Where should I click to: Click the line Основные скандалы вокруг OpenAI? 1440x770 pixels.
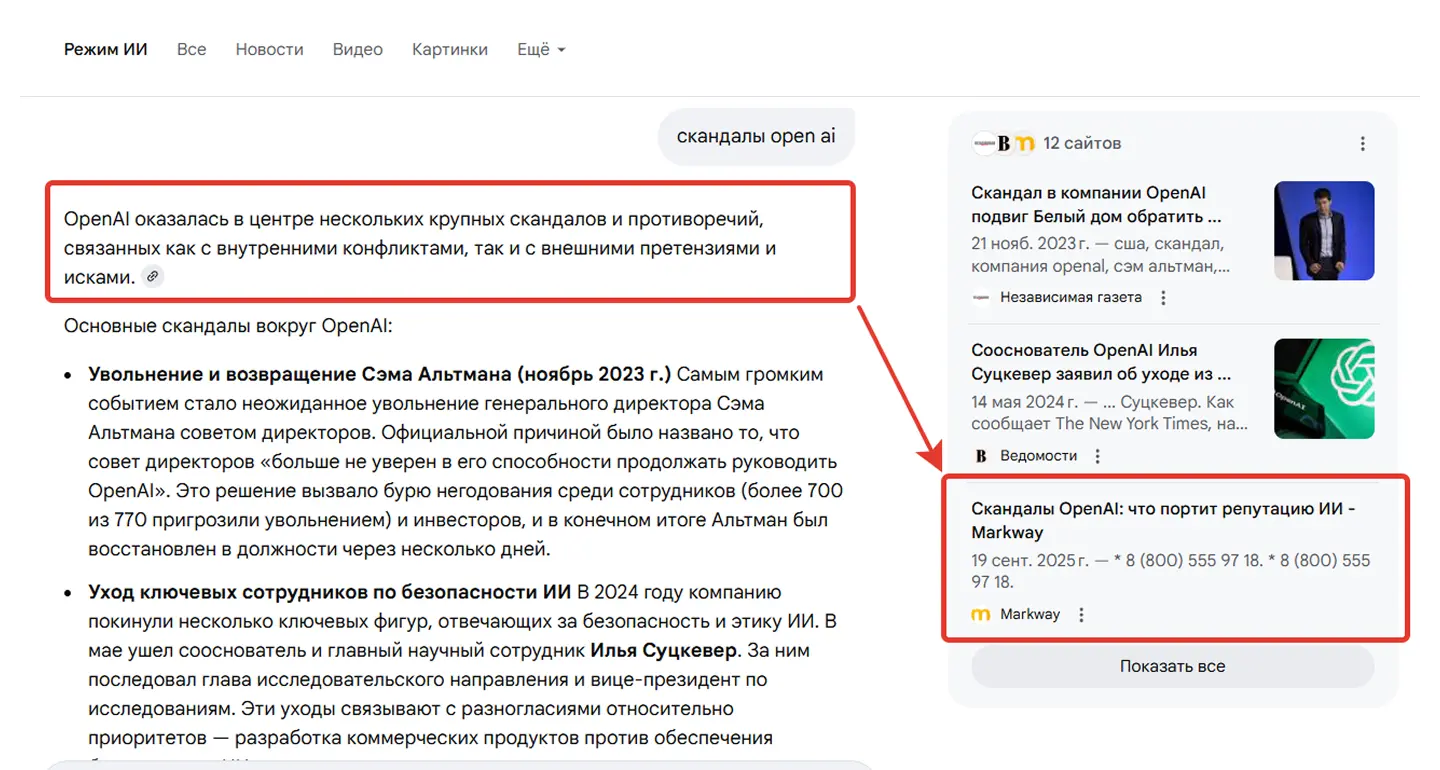click(229, 326)
